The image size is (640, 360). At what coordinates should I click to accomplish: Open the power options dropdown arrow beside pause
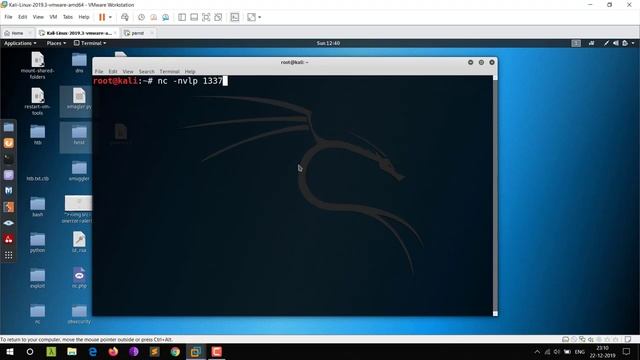click(110, 17)
